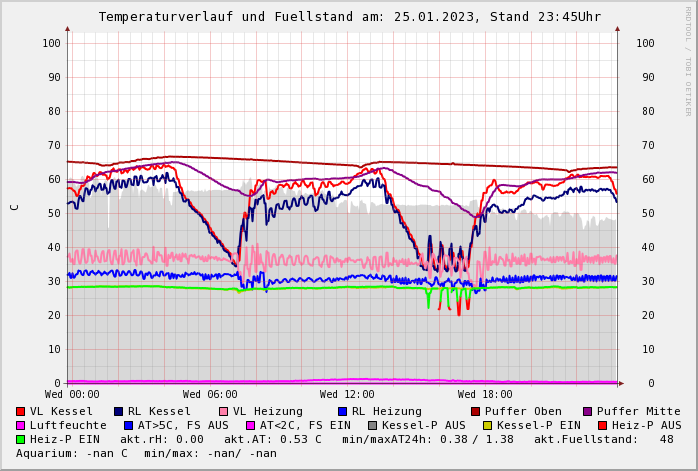Viewport: 698px width, 471px height.
Task: Click the Aquarium reading text line
Action: pyautogui.click(x=146, y=454)
